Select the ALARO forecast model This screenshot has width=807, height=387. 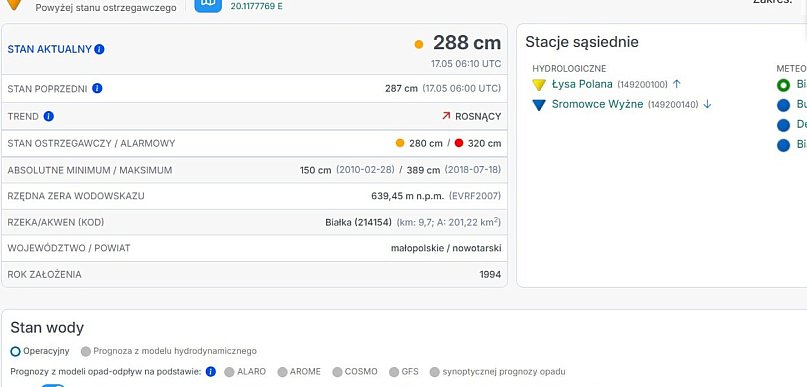tap(229, 372)
